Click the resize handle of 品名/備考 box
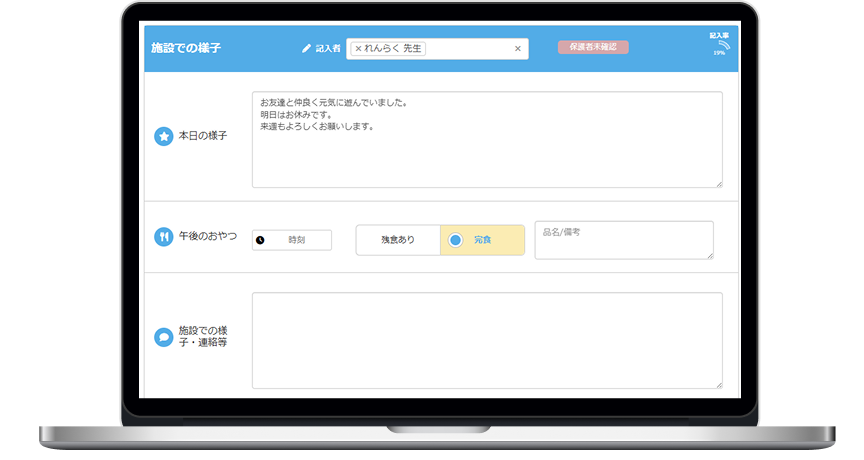 710,256
